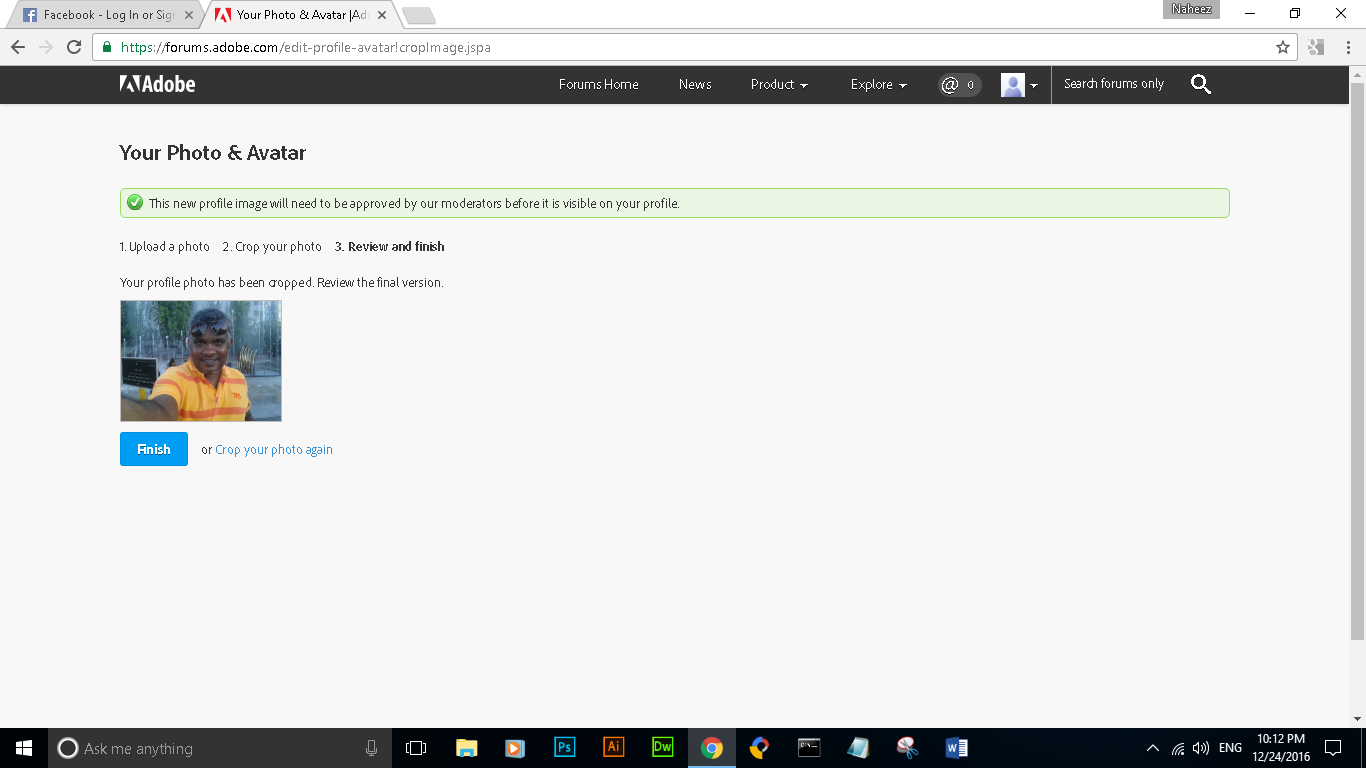The image size is (1366, 768).
Task: Click the cropped profile photo preview
Action: tap(201, 361)
